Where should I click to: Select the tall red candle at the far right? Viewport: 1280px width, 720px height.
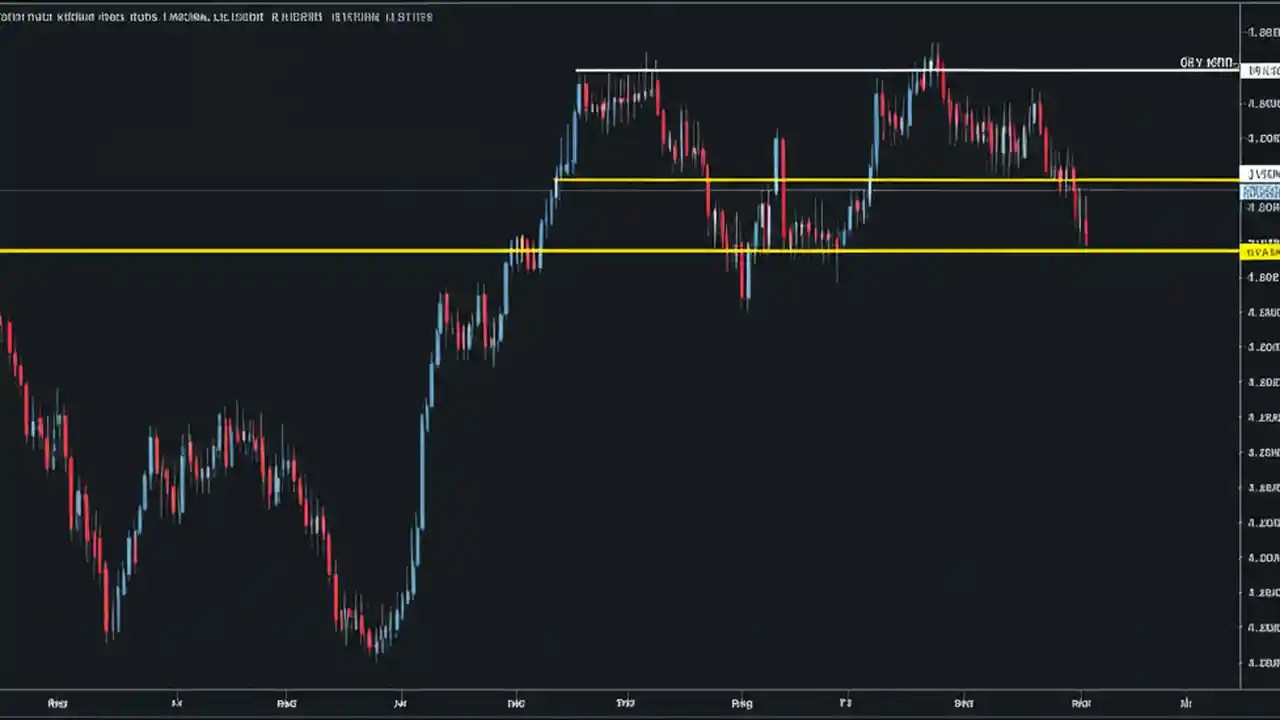click(x=1086, y=220)
